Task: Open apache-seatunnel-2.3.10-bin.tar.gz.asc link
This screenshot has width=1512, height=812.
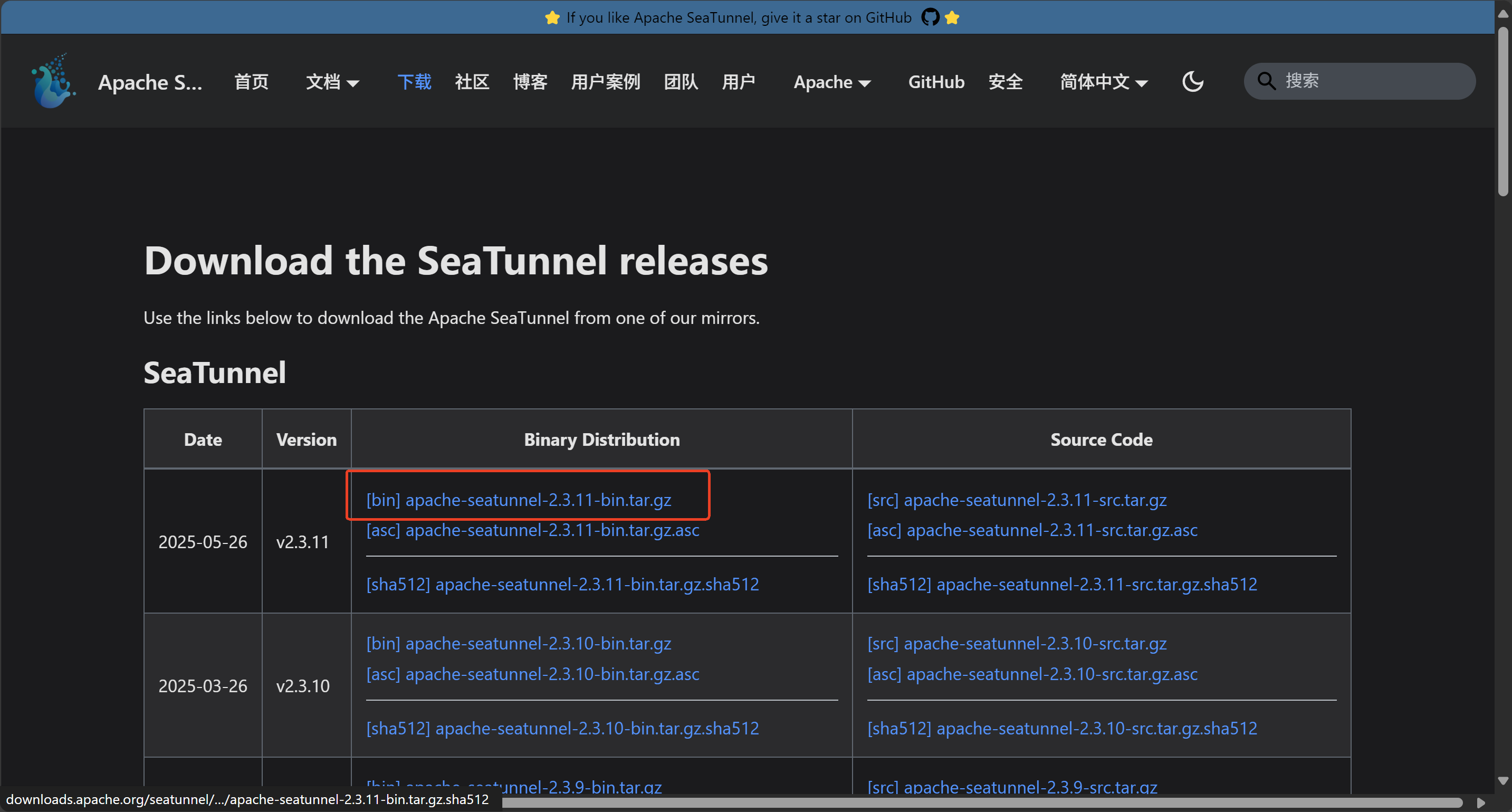Action: [x=532, y=674]
